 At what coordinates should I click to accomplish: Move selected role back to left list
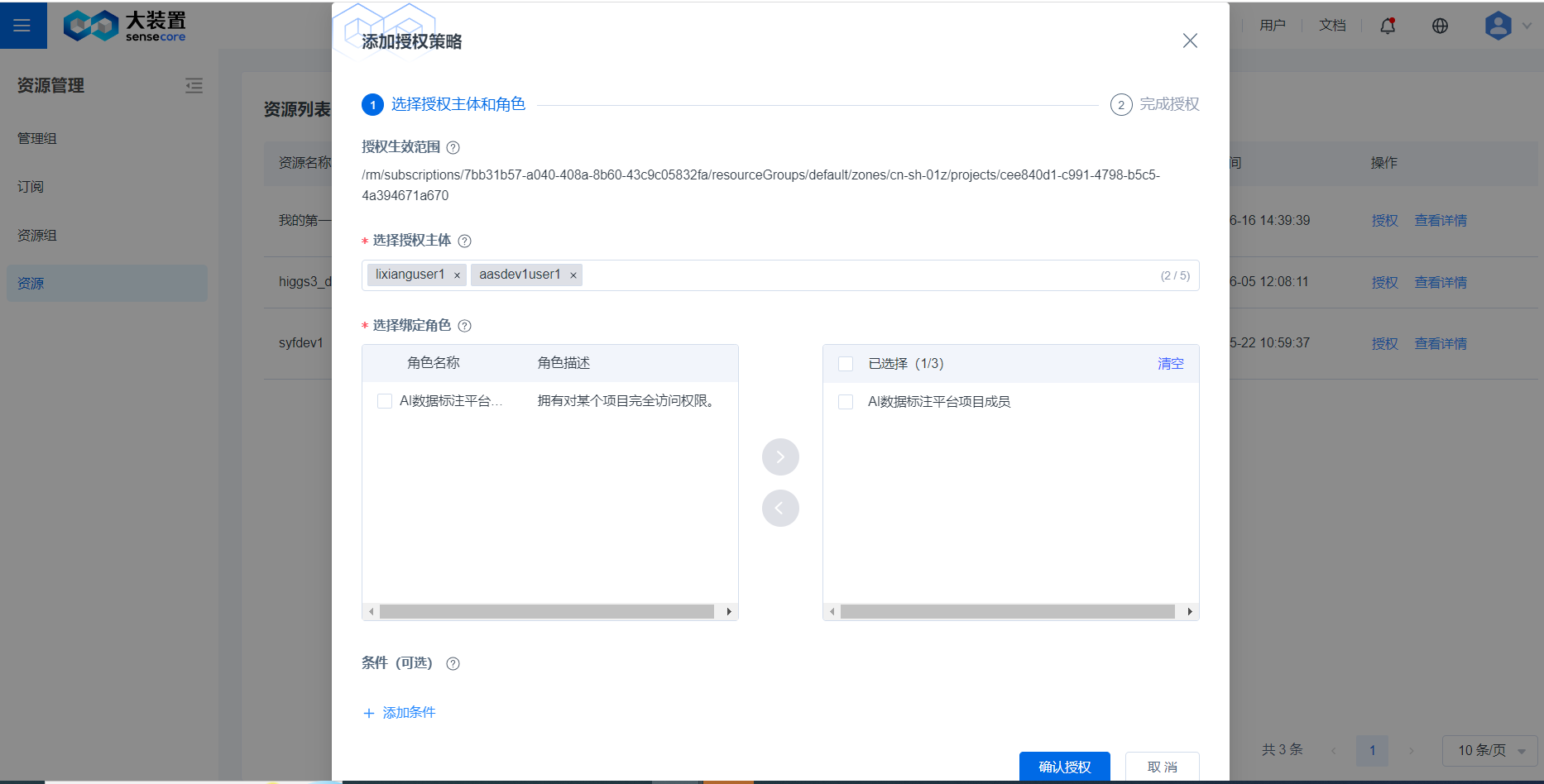point(780,508)
